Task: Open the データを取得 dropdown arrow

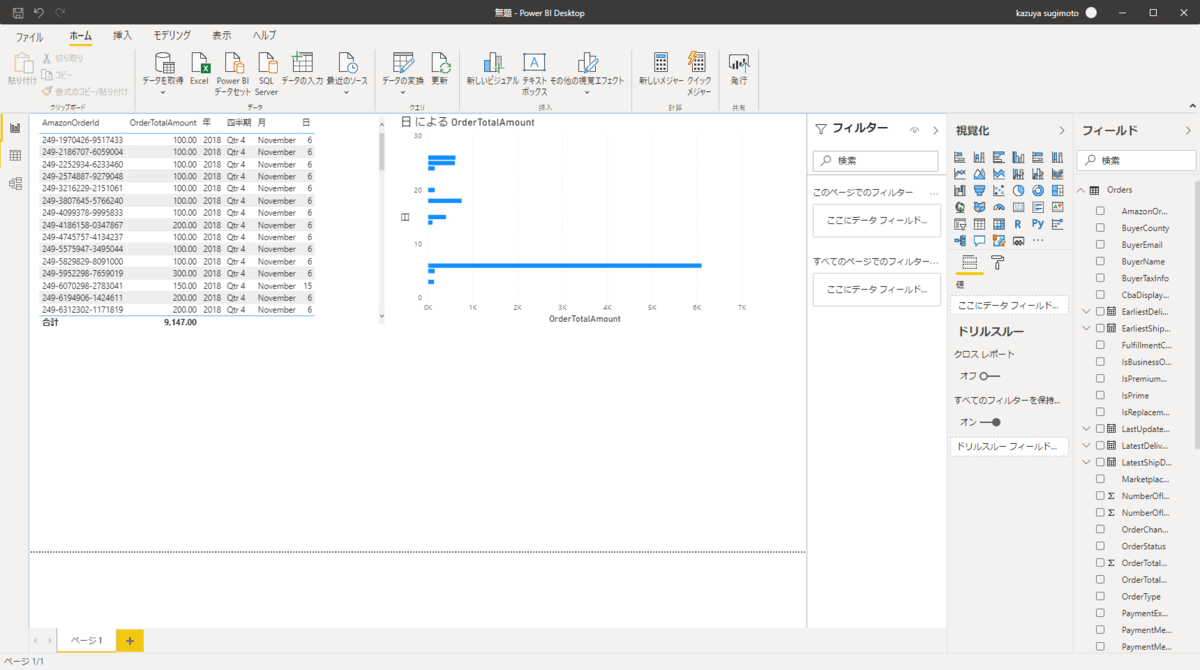Action: (x=162, y=92)
